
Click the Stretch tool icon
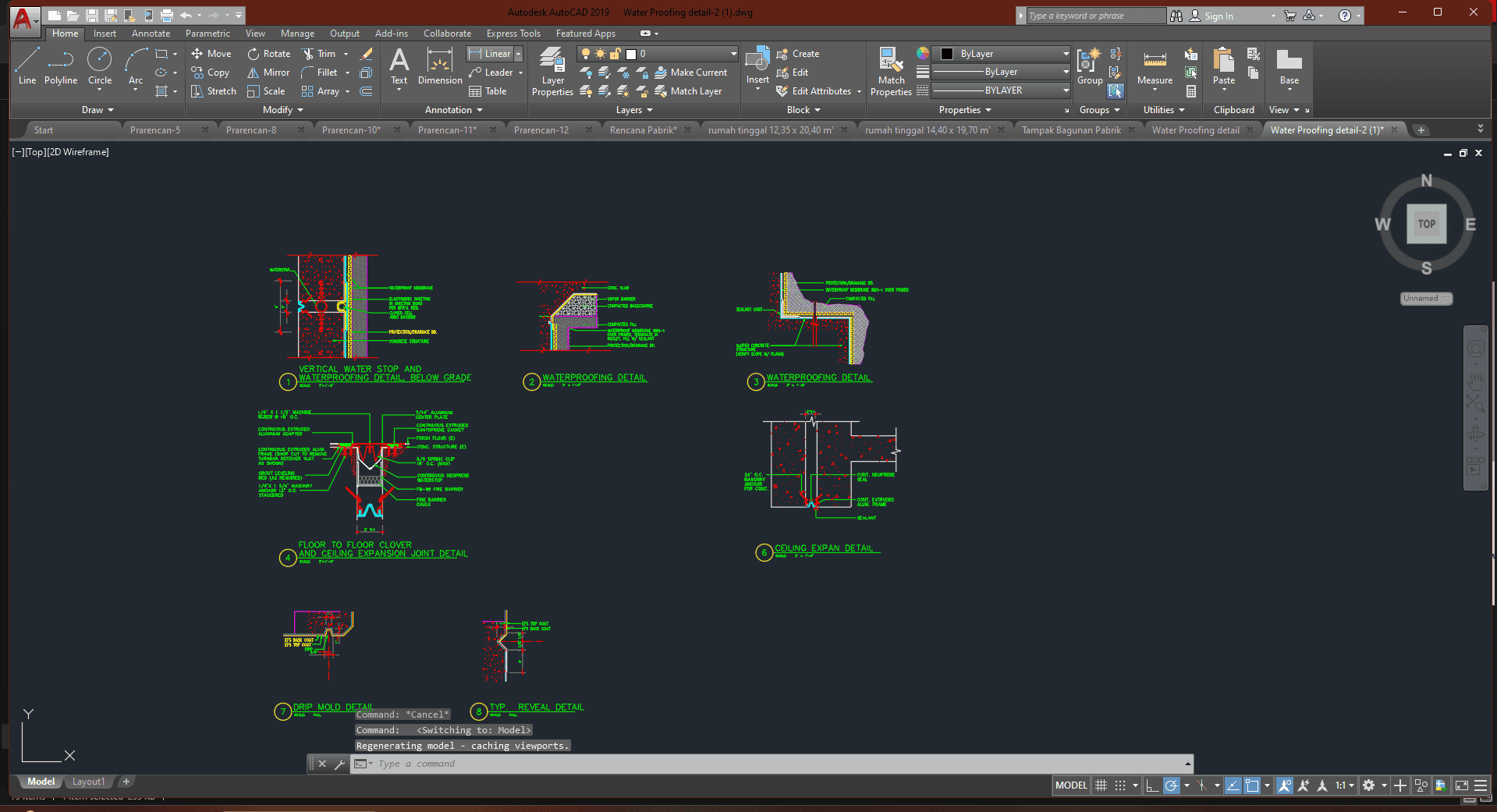pyautogui.click(x=197, y=91)
